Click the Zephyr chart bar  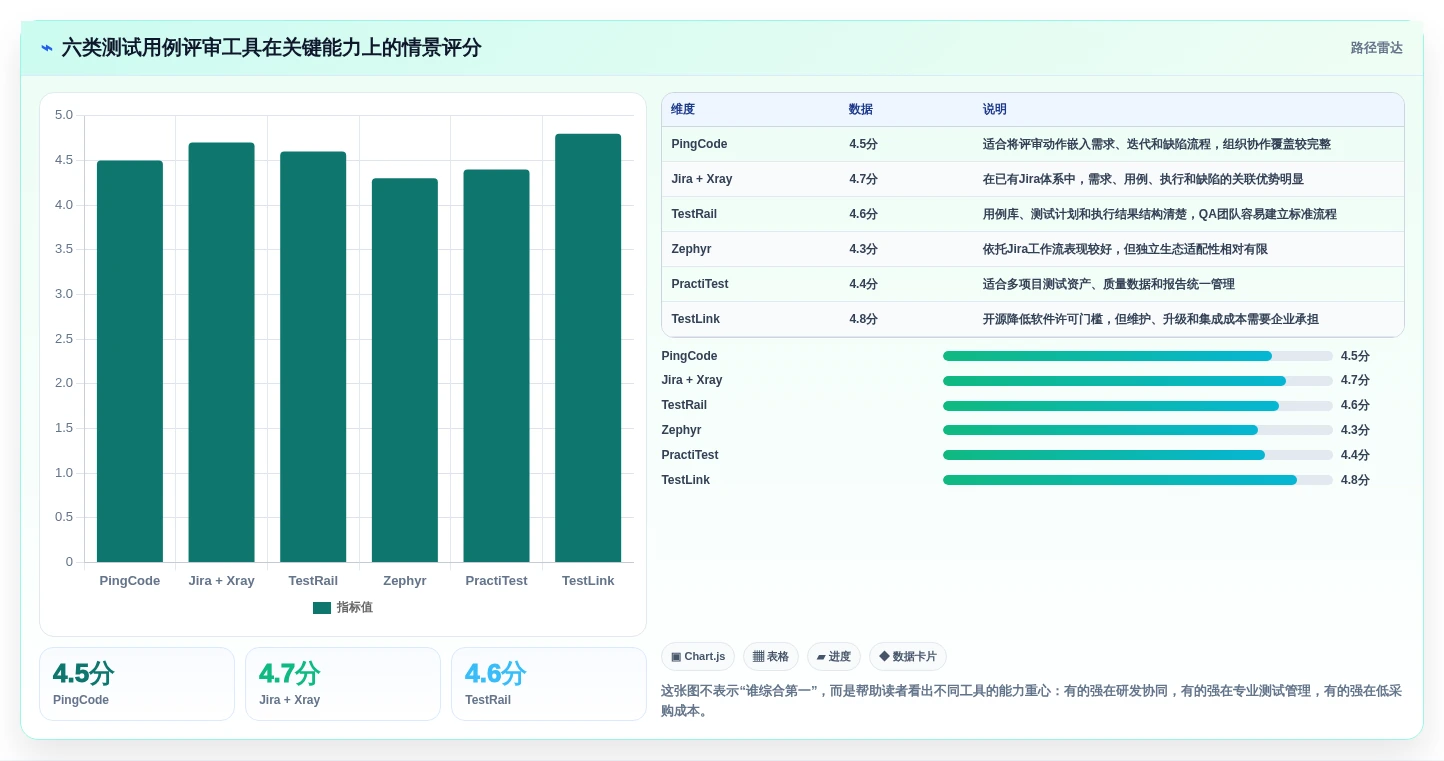tap(405, 370)
